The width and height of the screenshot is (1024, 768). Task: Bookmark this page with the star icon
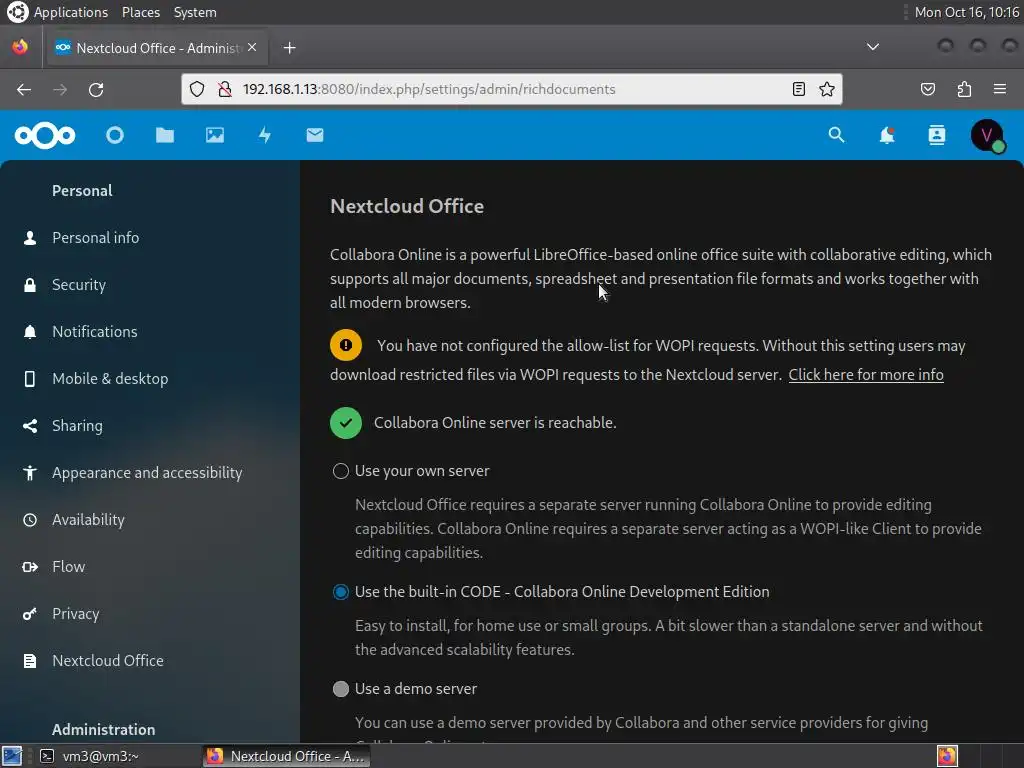point(827,89)
